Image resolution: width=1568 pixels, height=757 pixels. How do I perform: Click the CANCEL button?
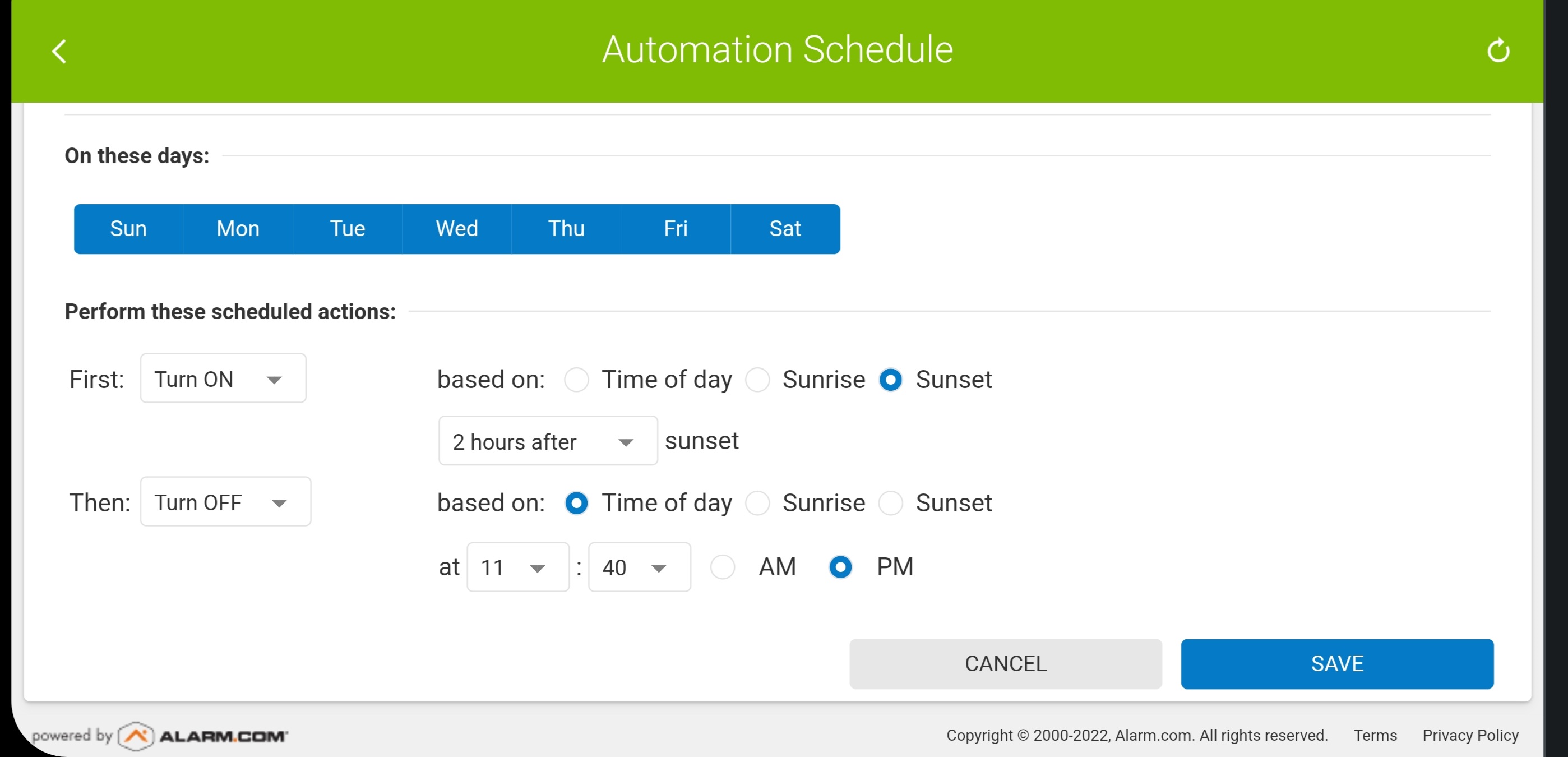click(1005, 664)
